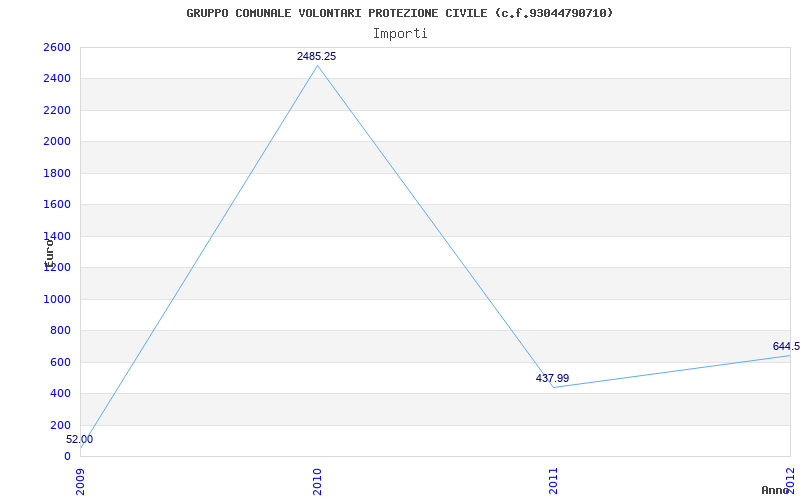Click the 2010 x-axis year label

click(x=317, y=480)
